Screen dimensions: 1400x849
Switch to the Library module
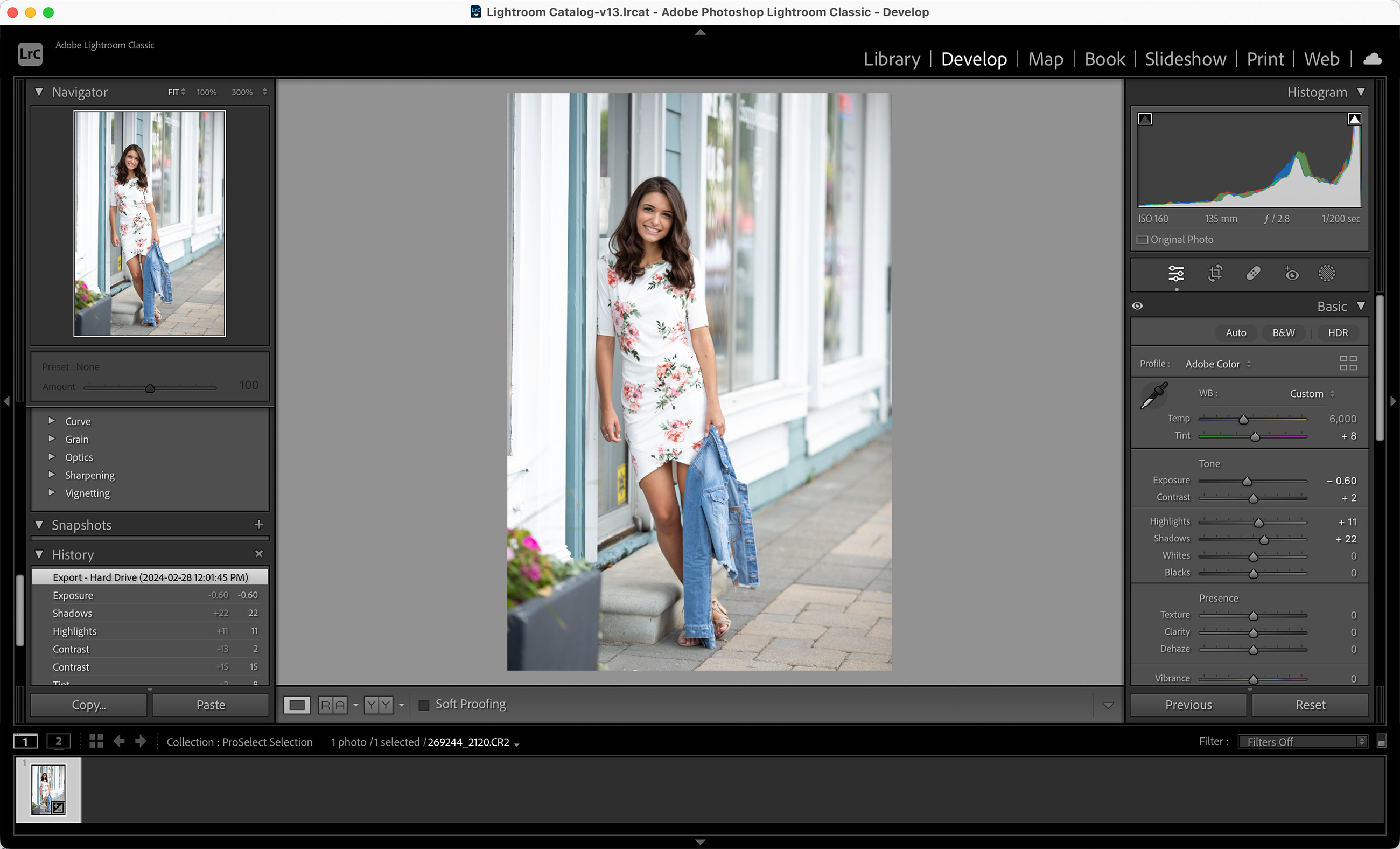click(892, 59)
